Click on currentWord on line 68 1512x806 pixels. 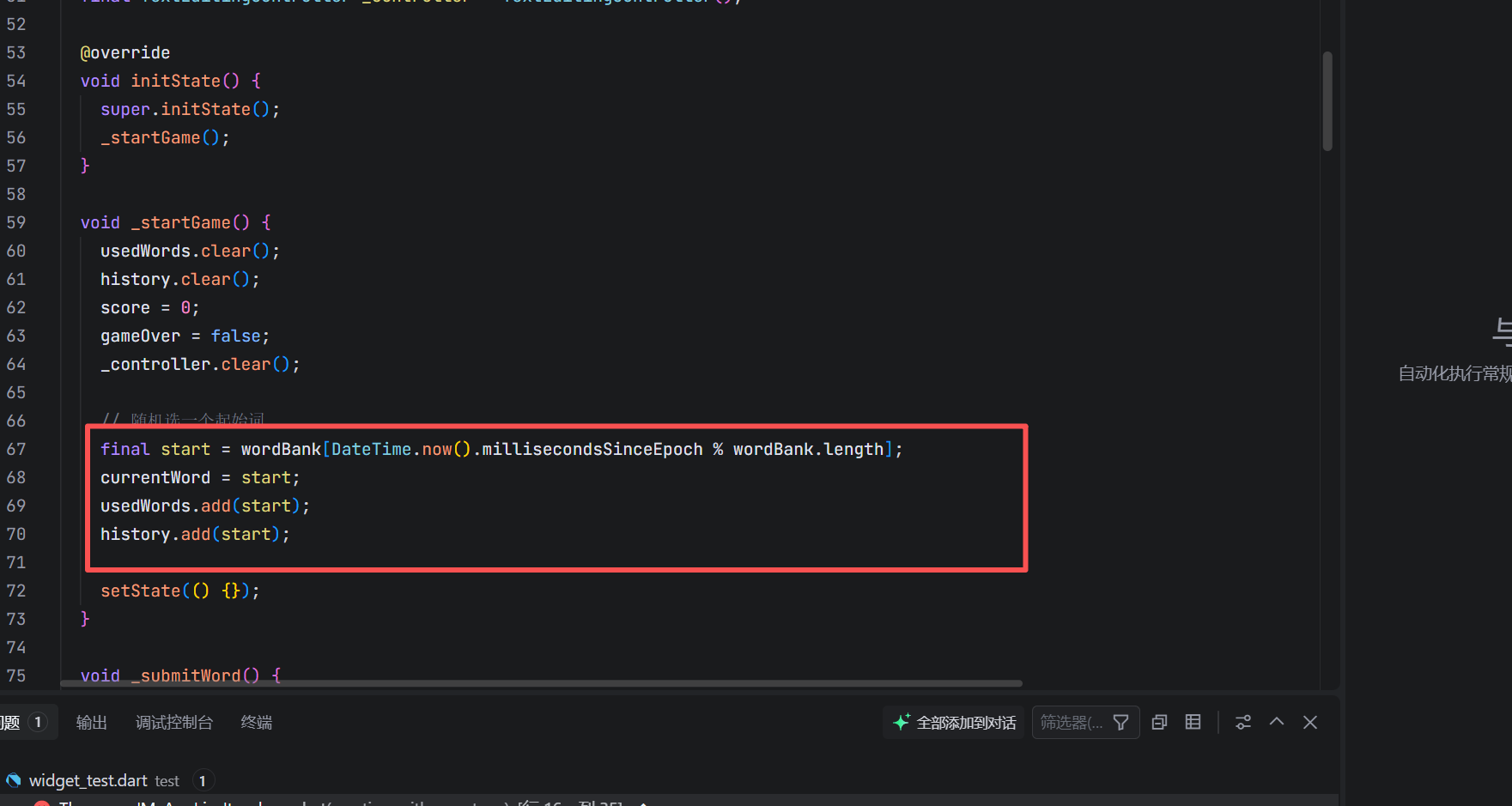tap(155, 477)
